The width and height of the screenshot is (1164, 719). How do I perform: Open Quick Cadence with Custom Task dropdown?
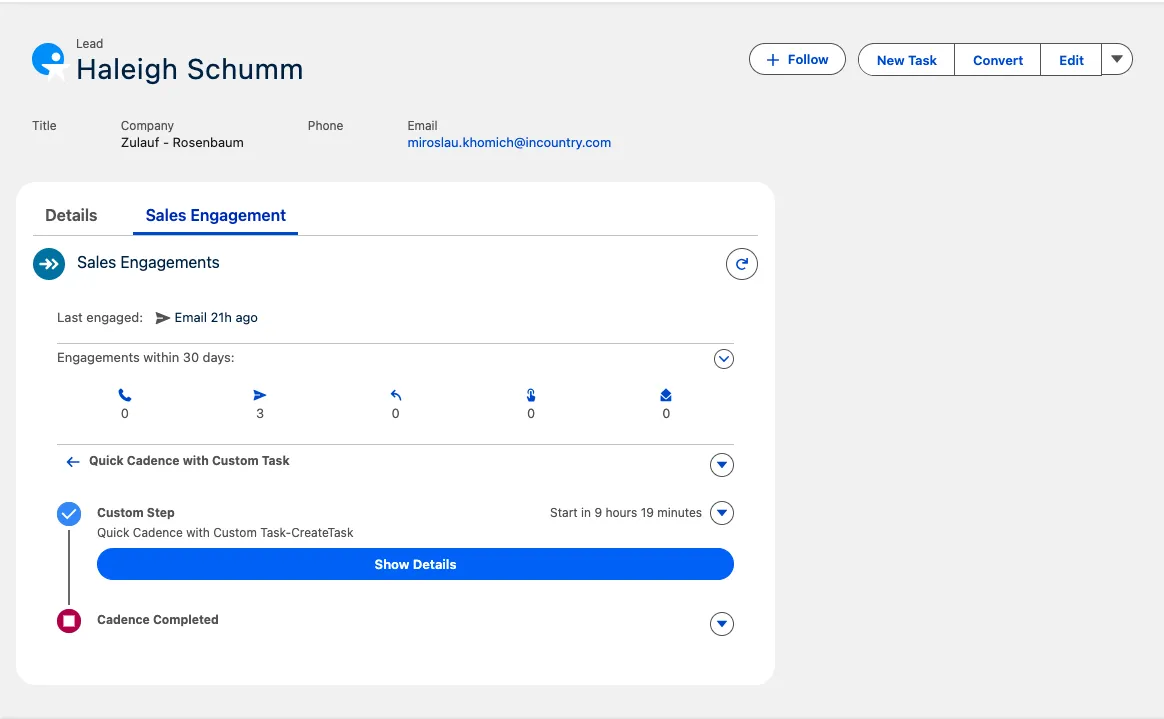click(x=721, y=465)
